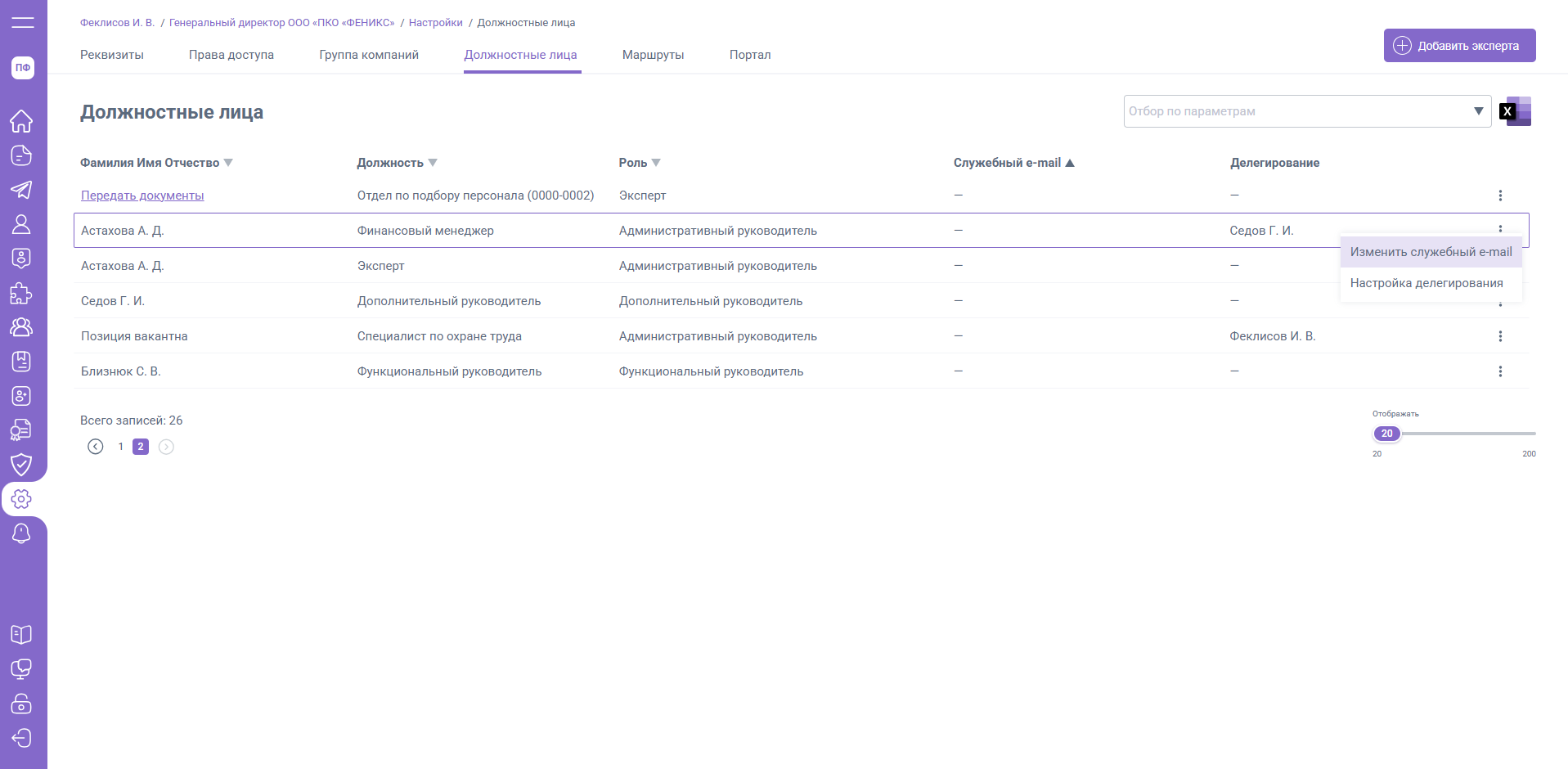Open the shield checkmark icon

[x=21, y=465]
